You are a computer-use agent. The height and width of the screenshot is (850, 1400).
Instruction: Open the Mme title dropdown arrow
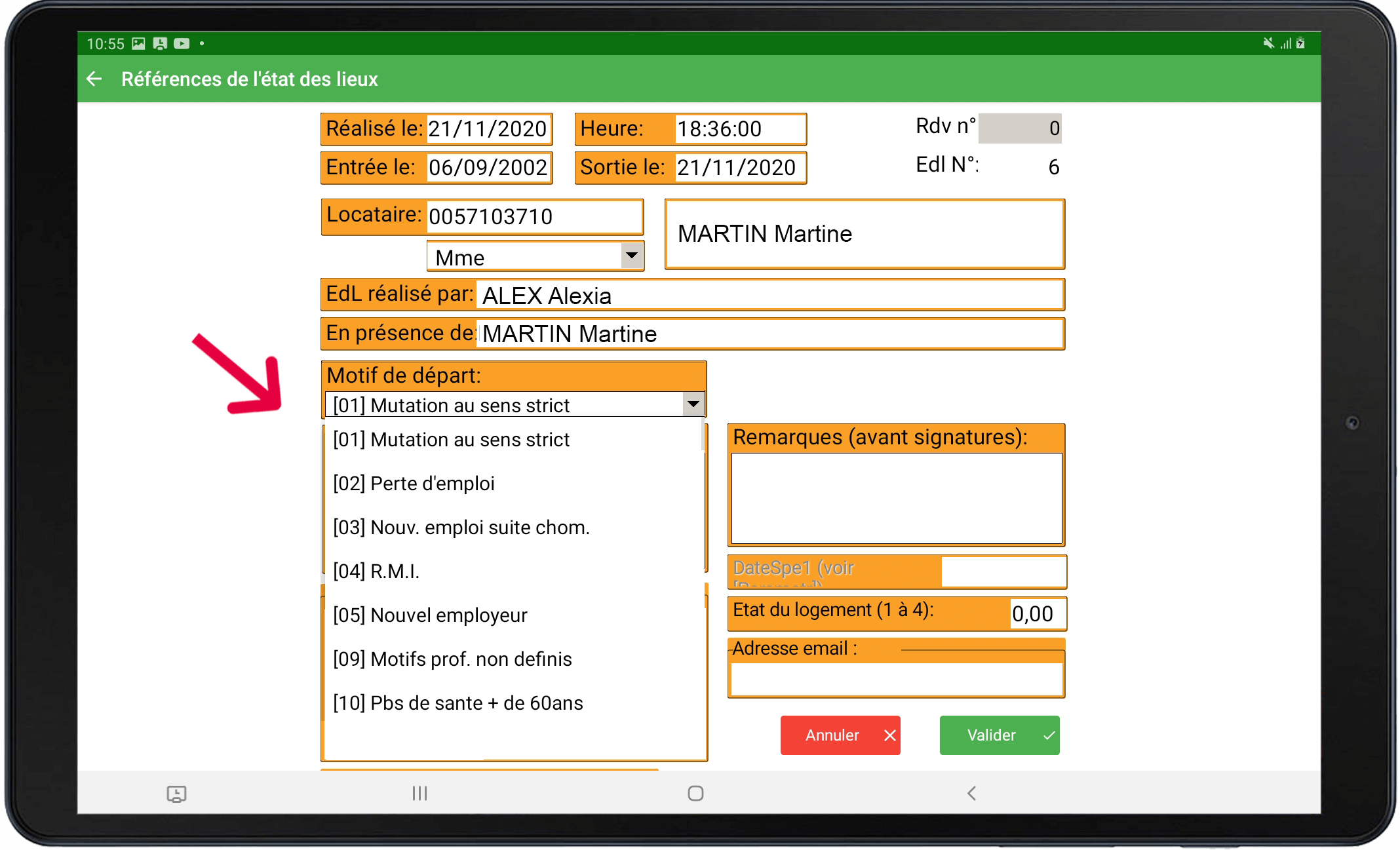(631, 256)
